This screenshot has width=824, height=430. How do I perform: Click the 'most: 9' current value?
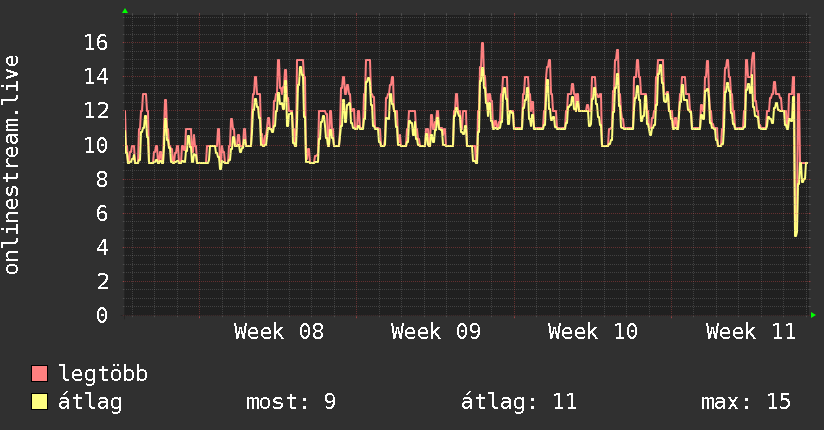click(x=291, y=402)
